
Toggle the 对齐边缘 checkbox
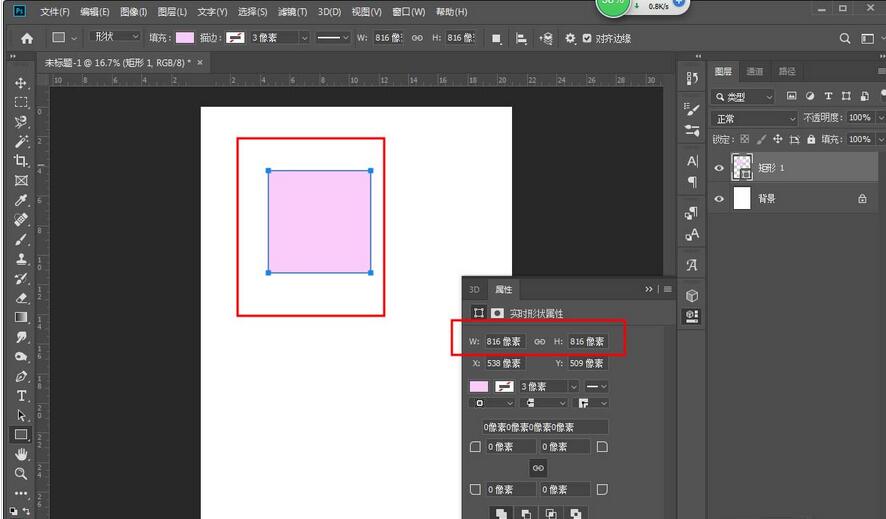[587, 38]
